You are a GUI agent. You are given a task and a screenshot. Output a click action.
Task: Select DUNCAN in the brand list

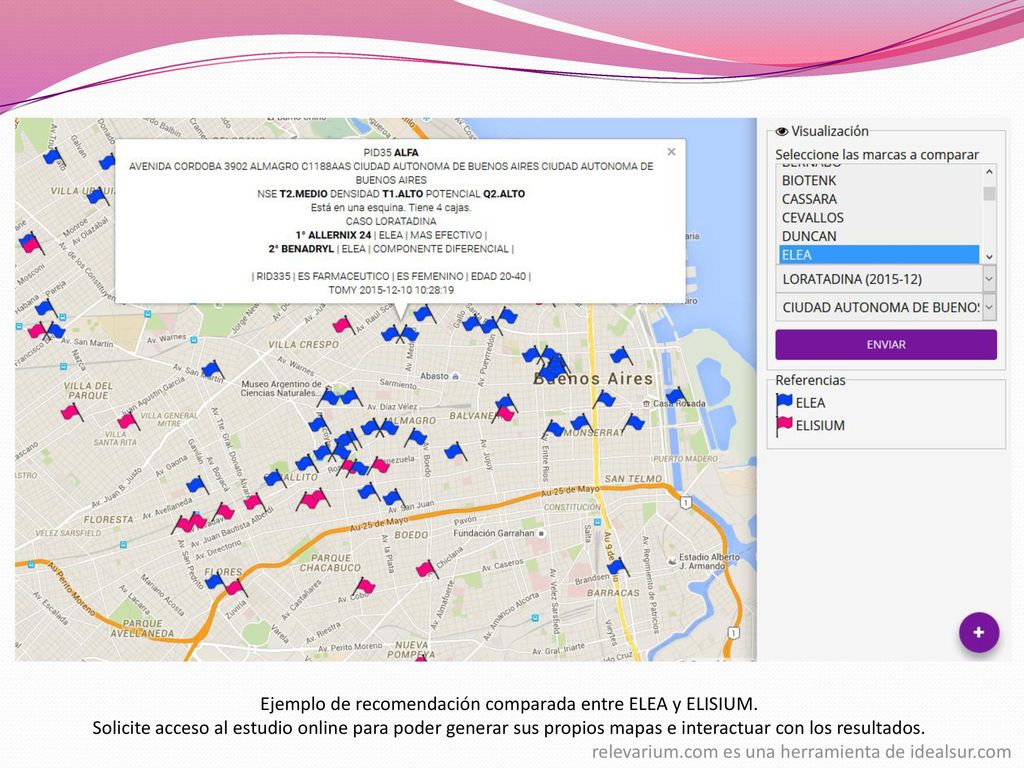tap(879, 236)
